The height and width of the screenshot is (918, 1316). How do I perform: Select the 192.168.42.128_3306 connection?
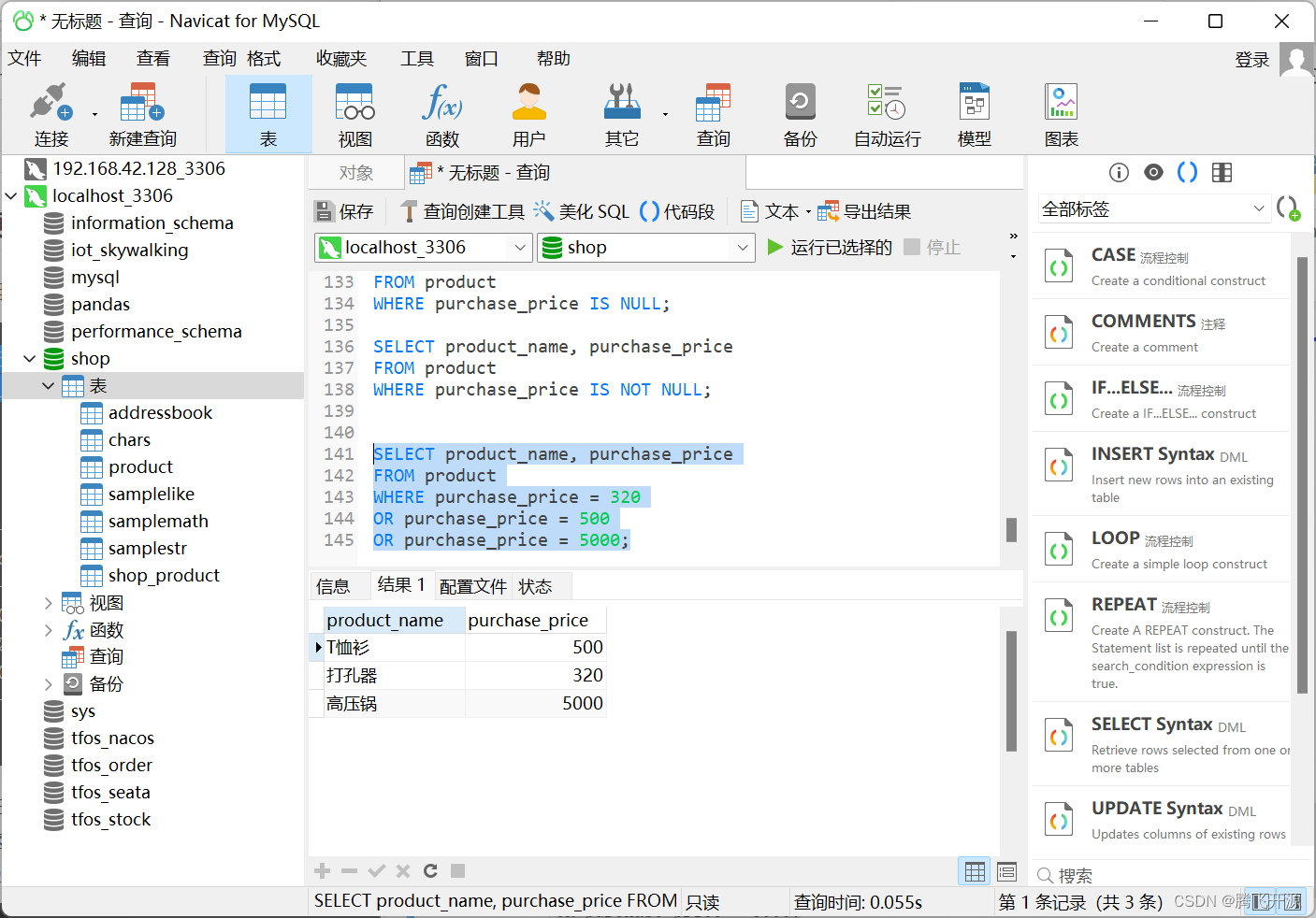(138, 169)
